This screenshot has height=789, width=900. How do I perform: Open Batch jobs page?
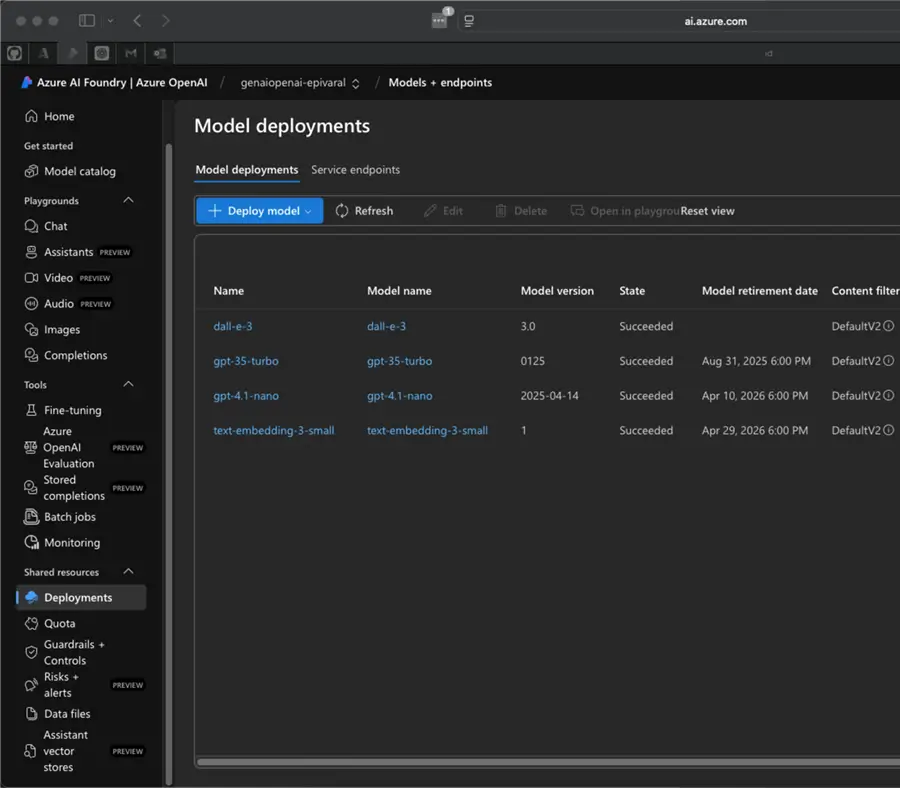coord(69,517)
